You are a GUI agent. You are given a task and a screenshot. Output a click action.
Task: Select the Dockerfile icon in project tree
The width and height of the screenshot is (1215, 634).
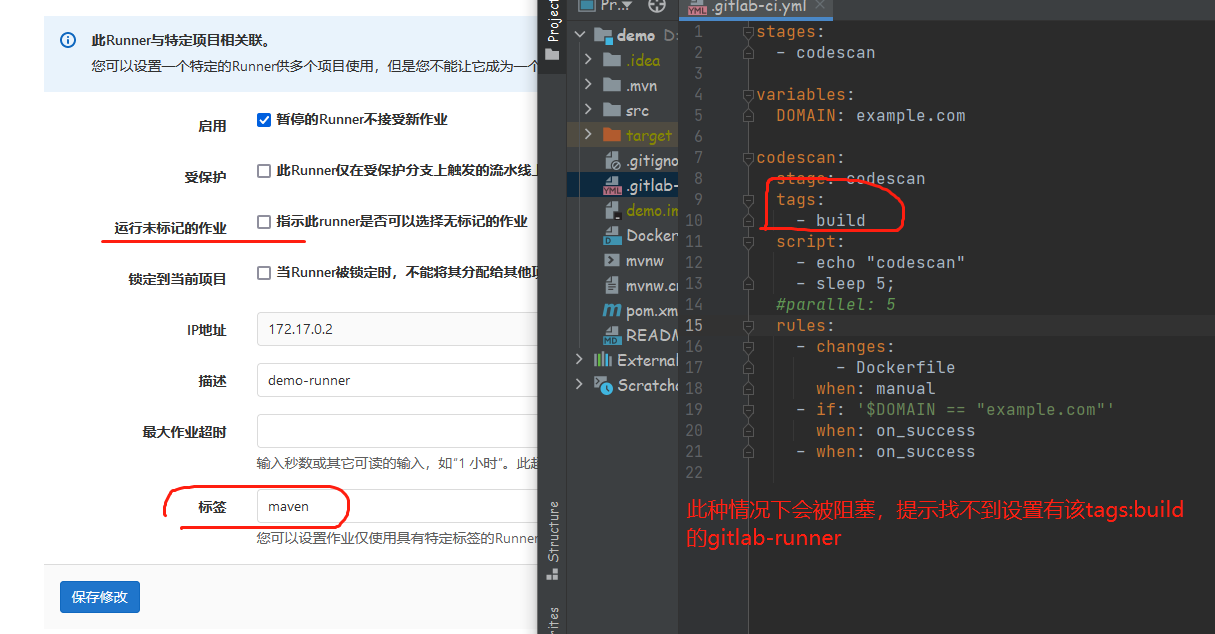coord(612,237)
